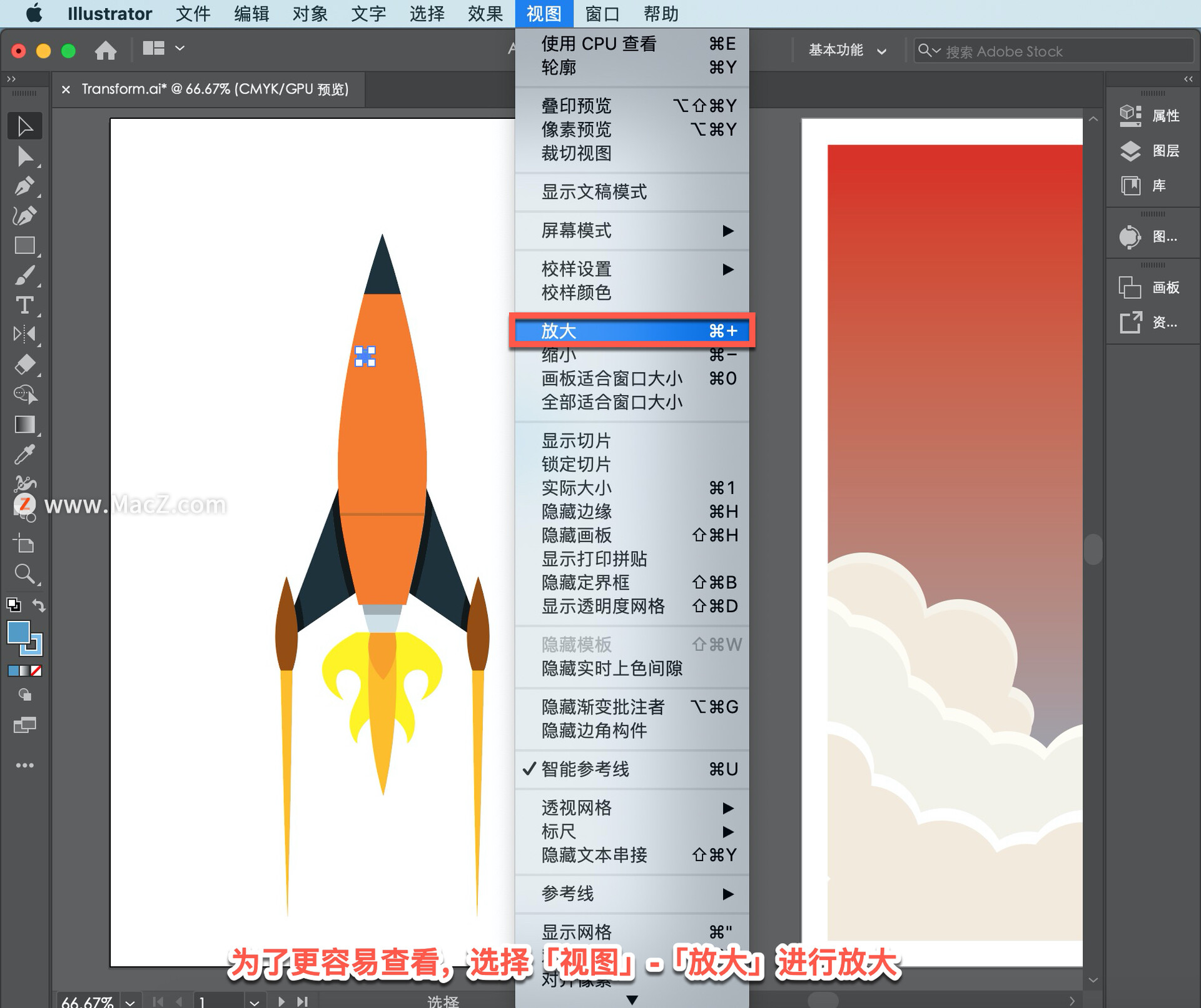1201x1008 pixels.
Task: Choose the Eyedropper tool
Action: point(24,455)
